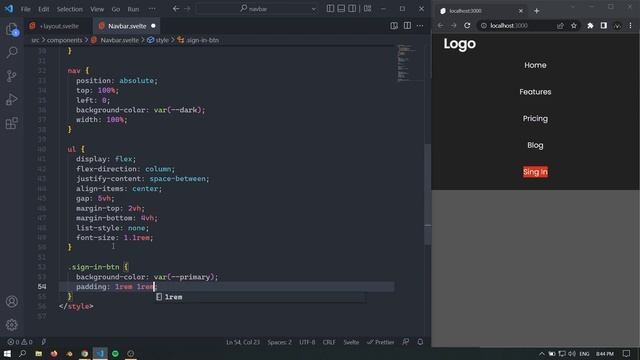Change CRLF end of line sequence

329,342
